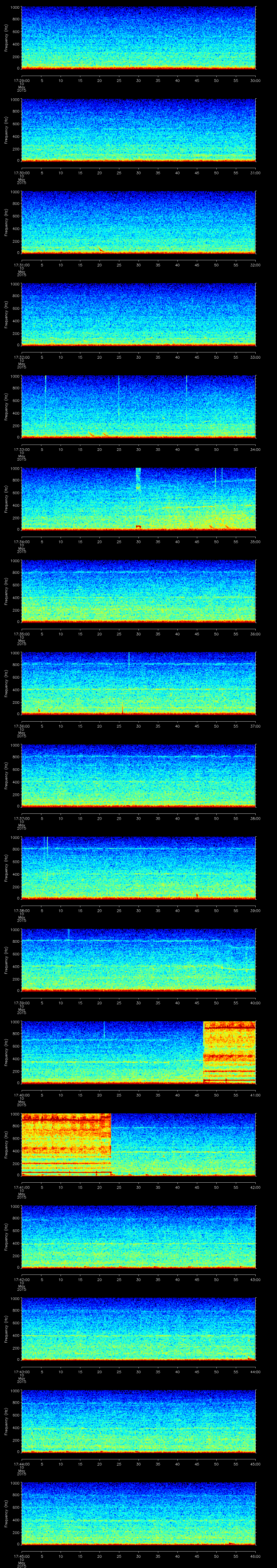
Task: Open the 17:44:00 spectrogram panel
Action: (x=138, y=1421)
